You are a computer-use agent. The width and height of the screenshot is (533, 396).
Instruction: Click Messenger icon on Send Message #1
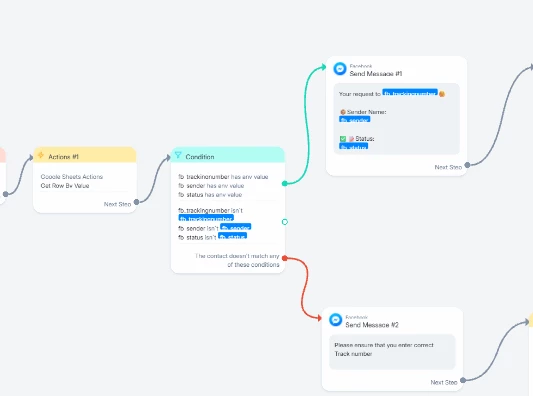point(340,69)
